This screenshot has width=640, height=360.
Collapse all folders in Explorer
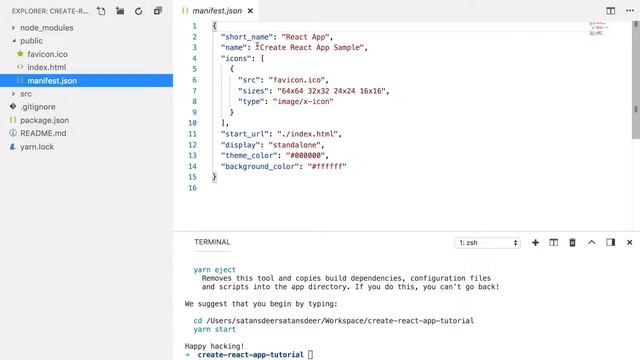pos(158,11)
